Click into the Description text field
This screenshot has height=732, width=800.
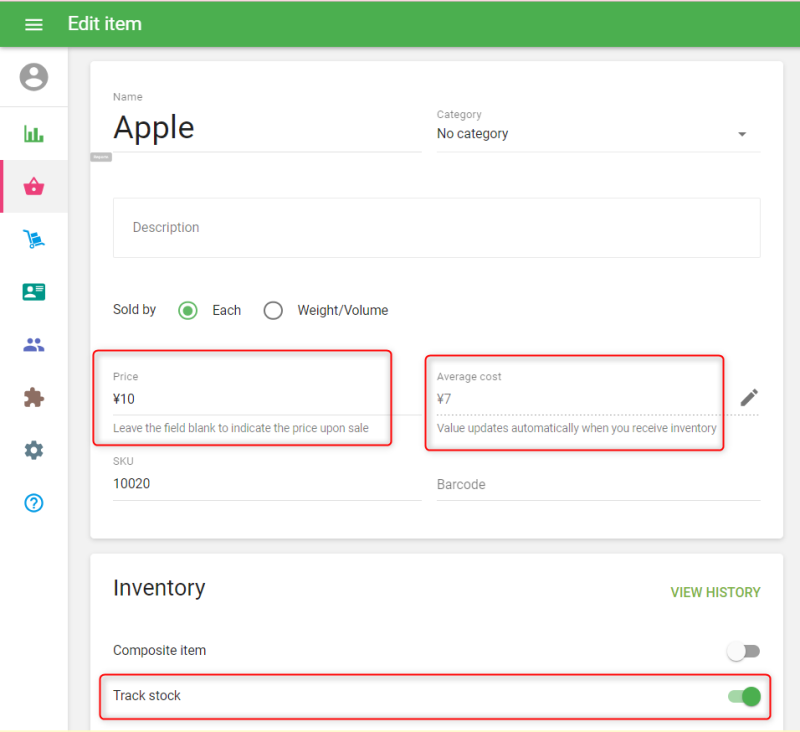tap(436, 228)
